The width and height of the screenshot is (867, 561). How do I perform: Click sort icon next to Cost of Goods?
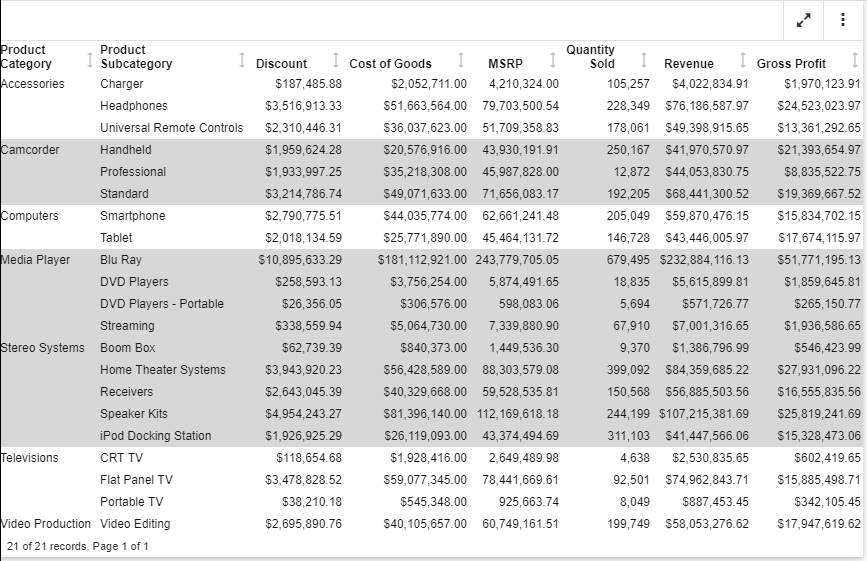461,60
